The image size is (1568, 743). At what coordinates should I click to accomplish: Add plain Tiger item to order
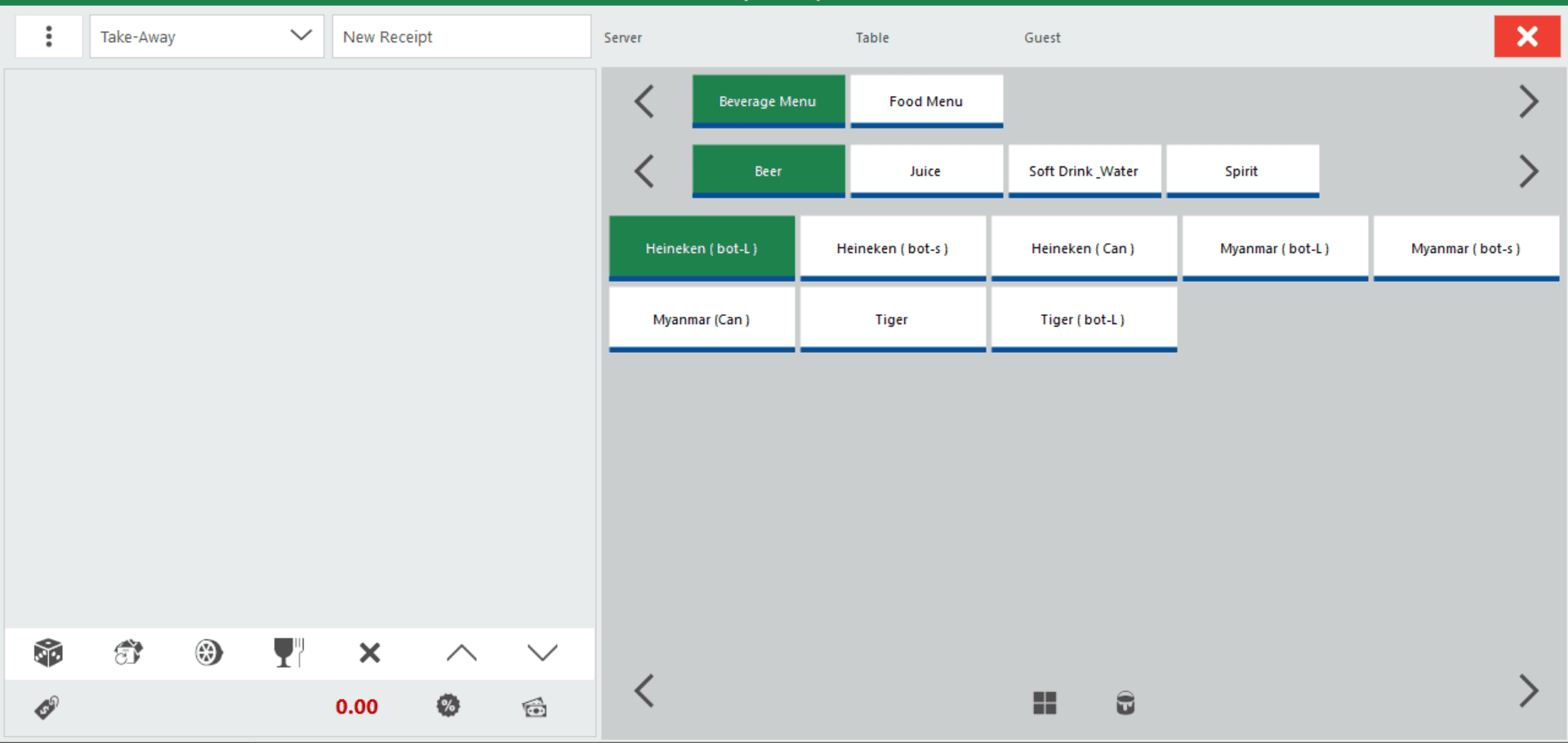click(x=893, y=320)
